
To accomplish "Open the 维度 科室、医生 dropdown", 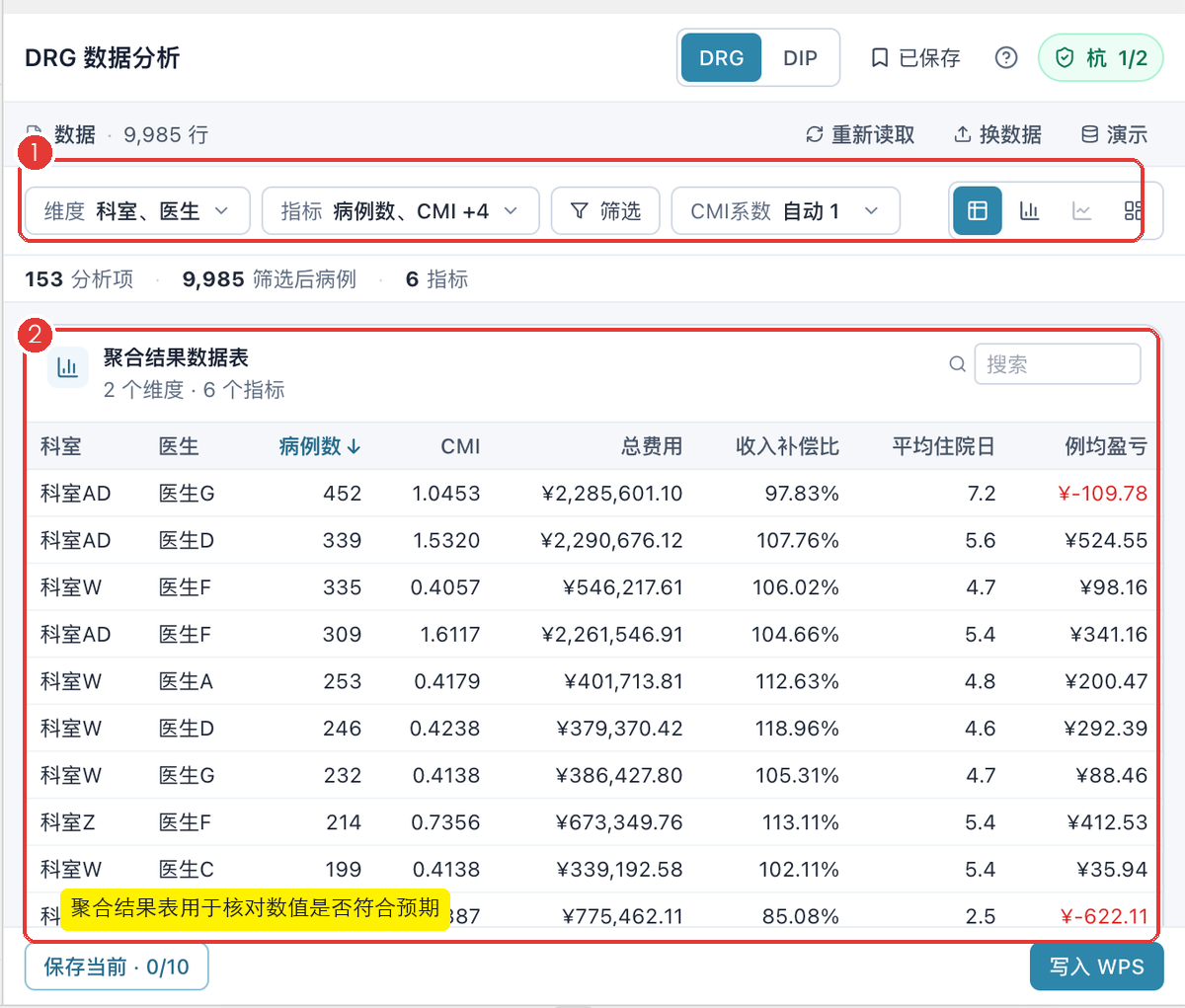I will [x=137, y=211].
